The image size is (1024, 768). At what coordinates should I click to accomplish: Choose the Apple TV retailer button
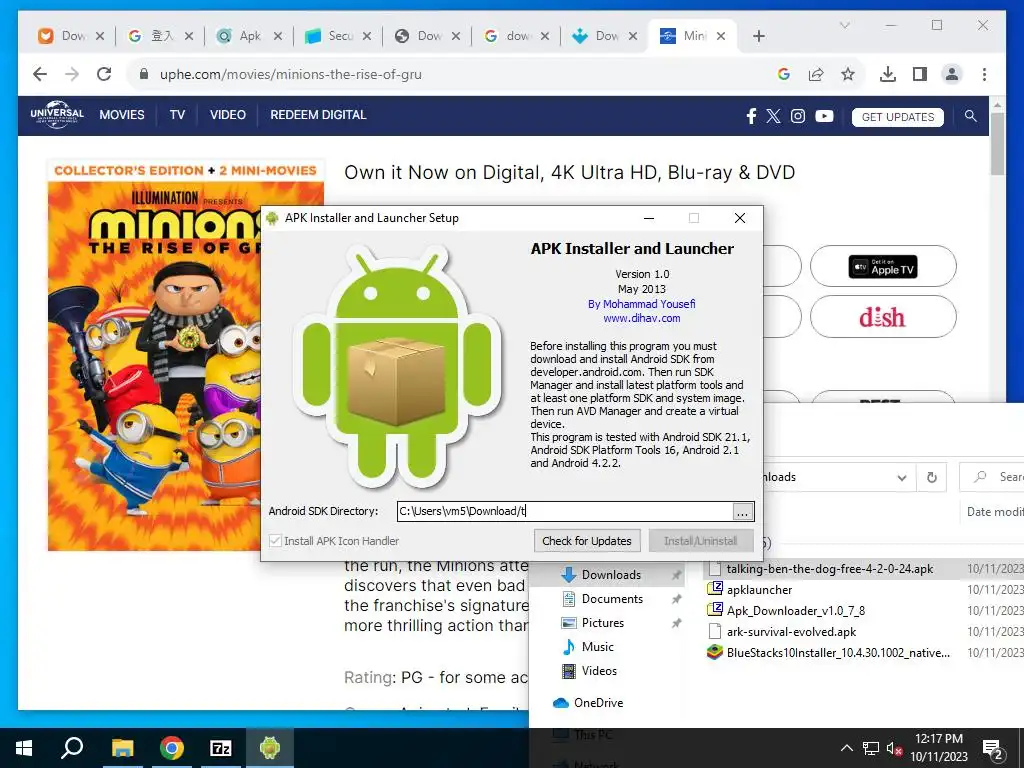(x=883, y=266)
